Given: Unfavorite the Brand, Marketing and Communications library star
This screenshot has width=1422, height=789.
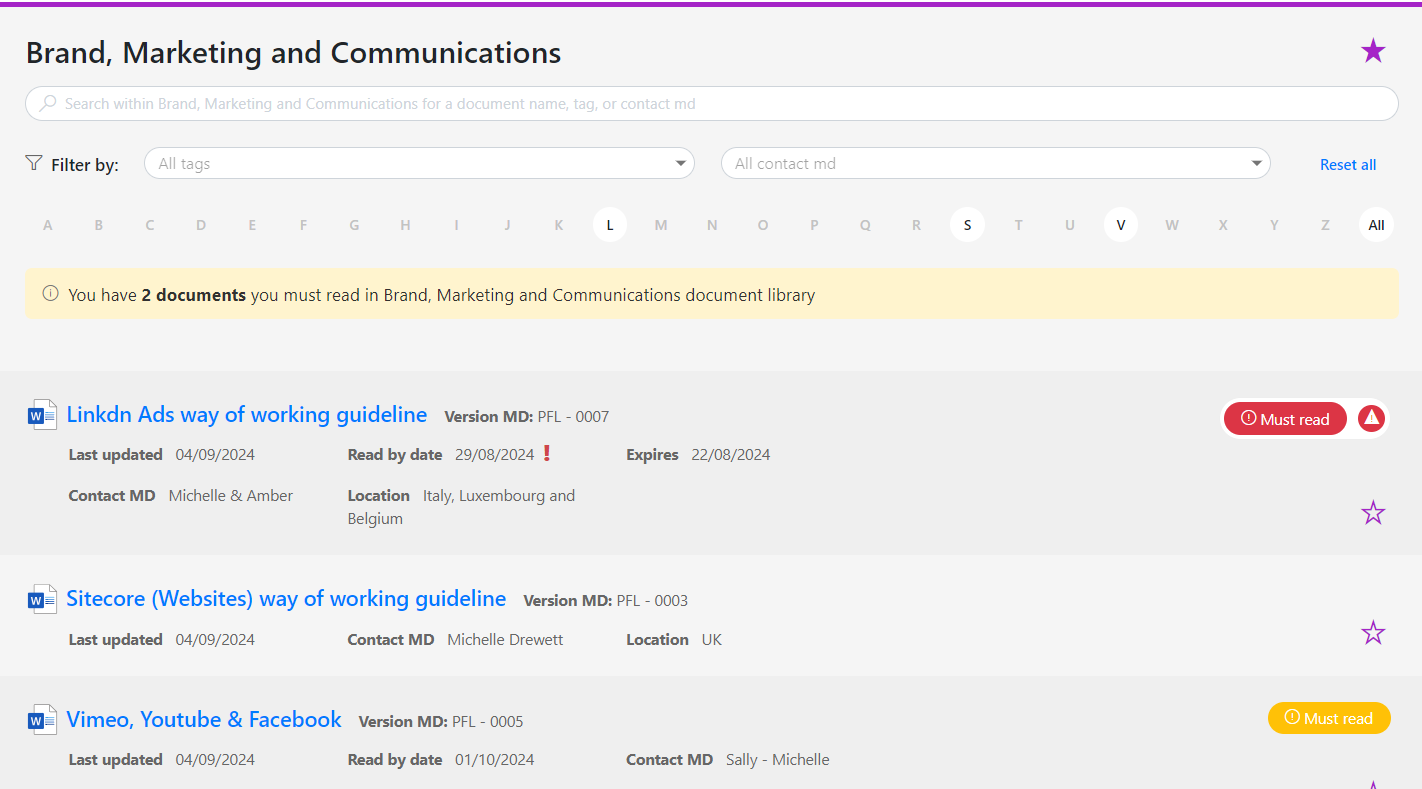Looking at the screenshot, I should coord(1373,51).
